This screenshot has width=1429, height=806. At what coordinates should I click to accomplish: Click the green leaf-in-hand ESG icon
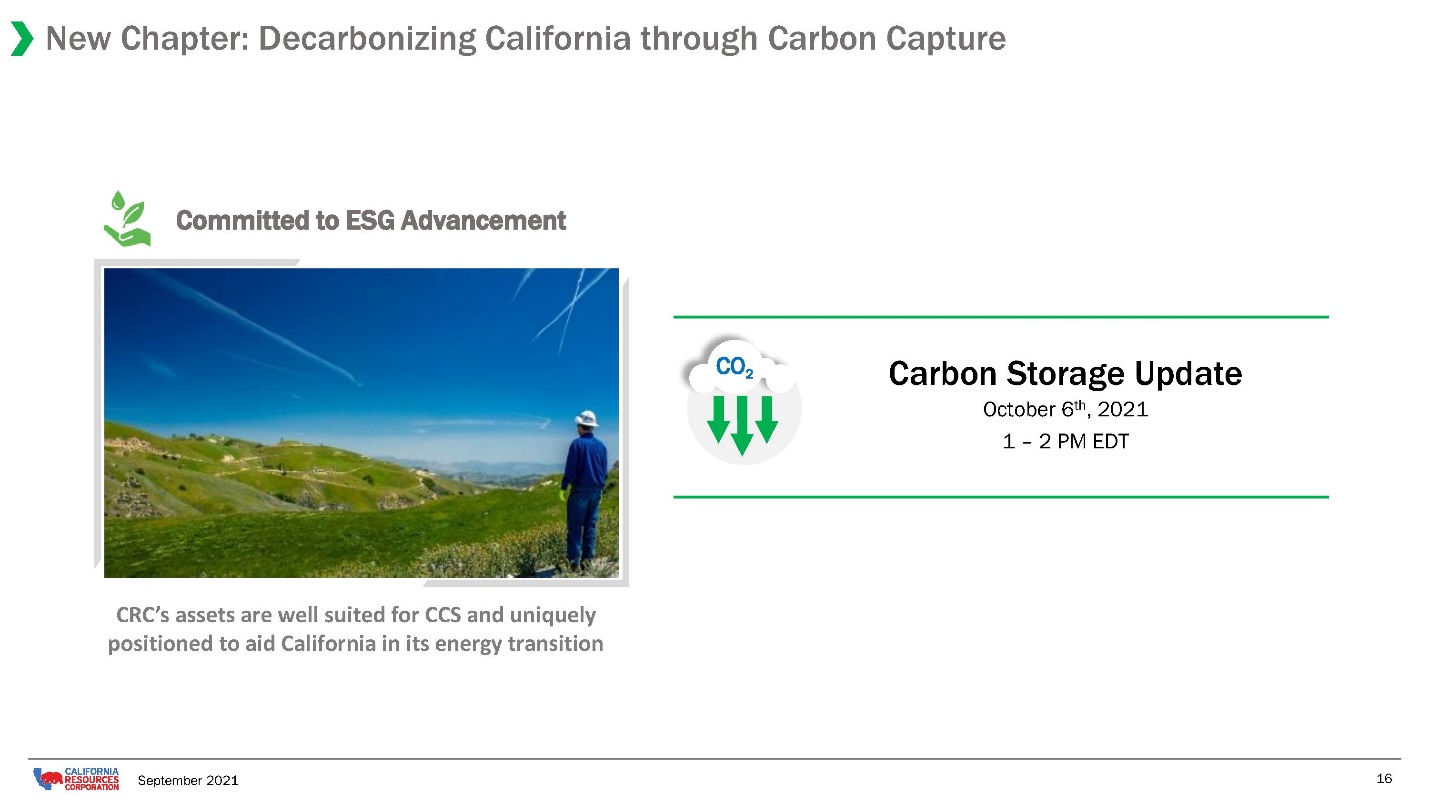(x=127, y=218)
